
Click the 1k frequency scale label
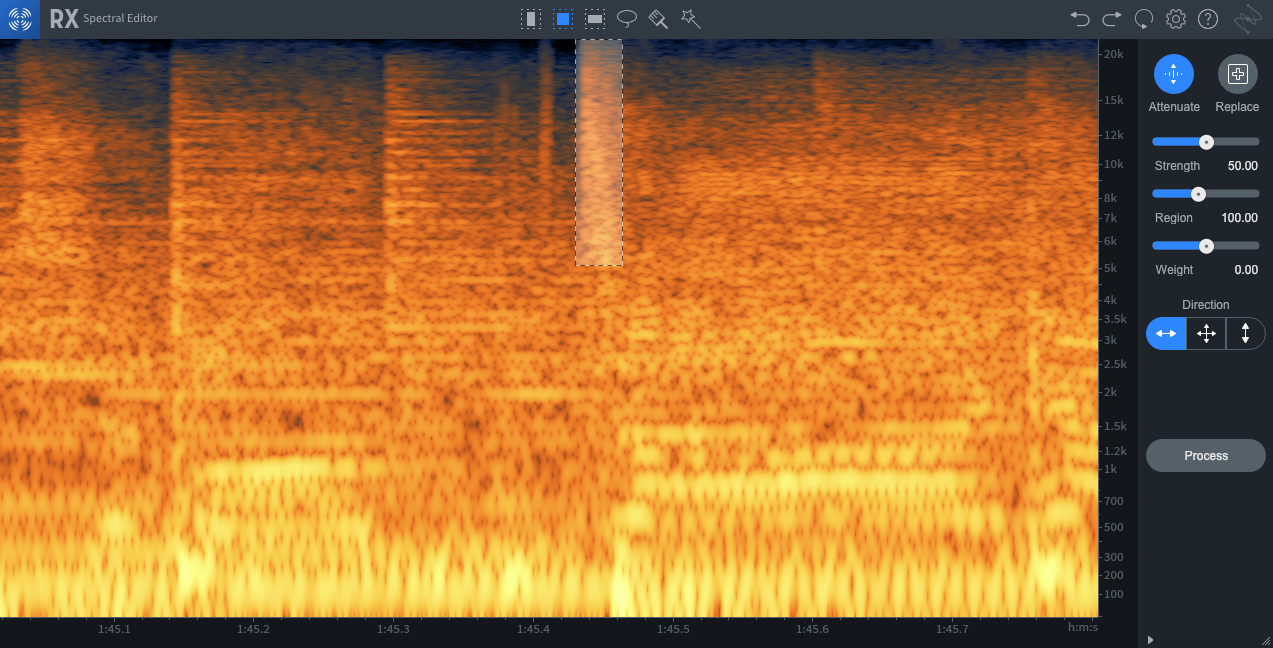[1110, 468]
